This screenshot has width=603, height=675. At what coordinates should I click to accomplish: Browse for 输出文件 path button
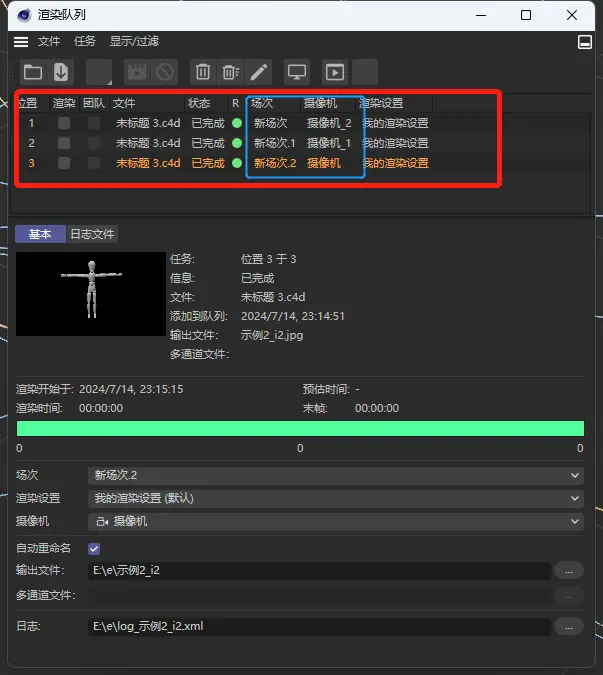(568, 570)
